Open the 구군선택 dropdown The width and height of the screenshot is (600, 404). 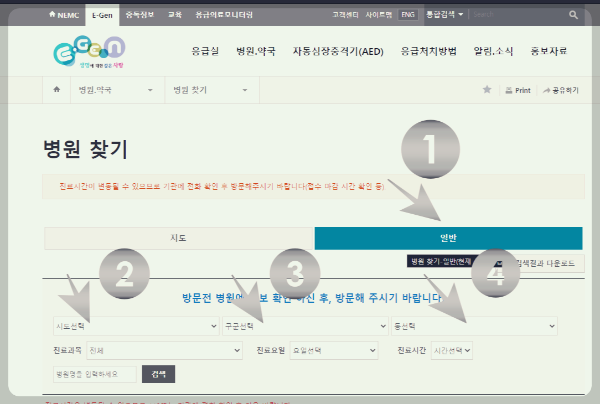click(305, 326)
